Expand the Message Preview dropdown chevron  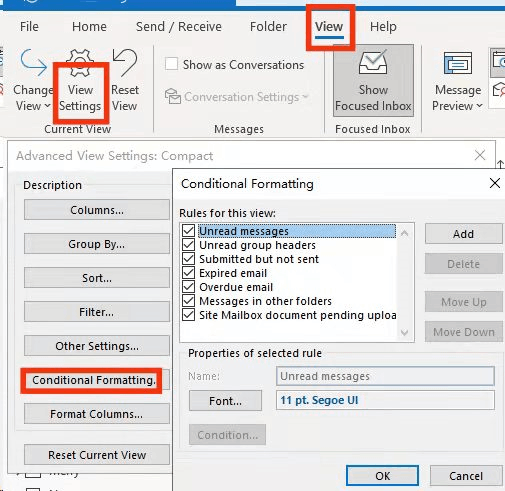click(x=479, y=106)
